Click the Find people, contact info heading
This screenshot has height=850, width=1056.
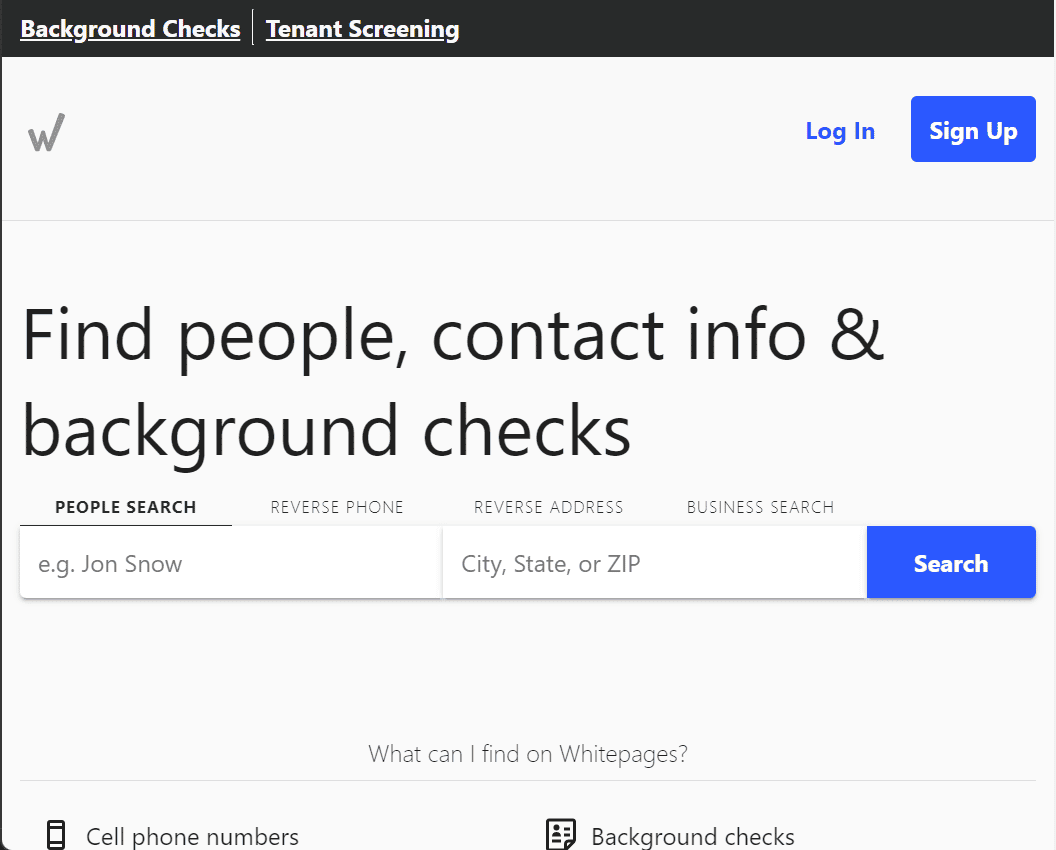[453, 335]
